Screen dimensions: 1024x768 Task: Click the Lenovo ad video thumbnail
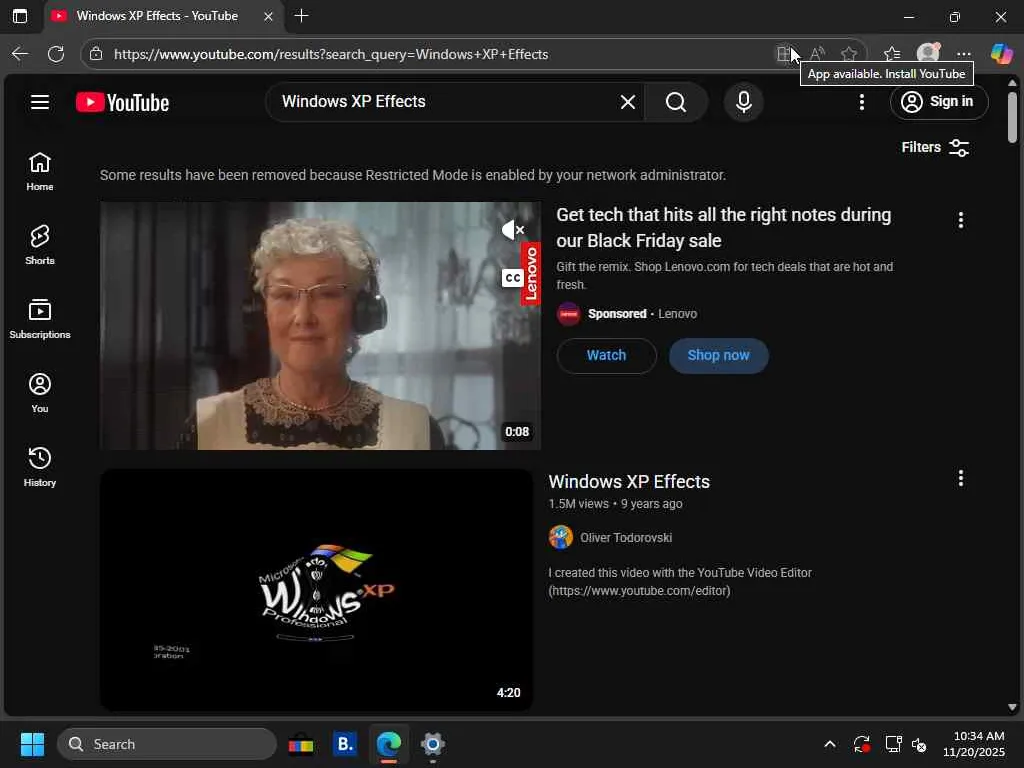320,325
